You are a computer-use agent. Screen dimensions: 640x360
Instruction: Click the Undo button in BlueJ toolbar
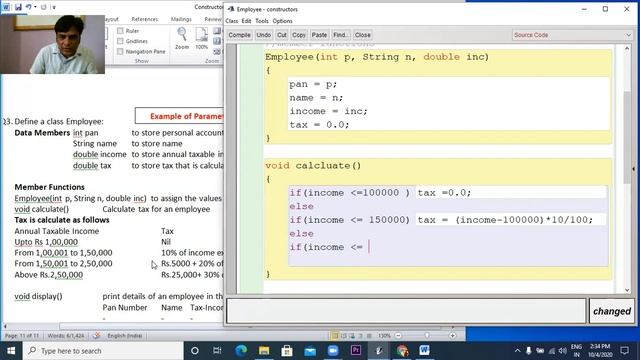264,35
